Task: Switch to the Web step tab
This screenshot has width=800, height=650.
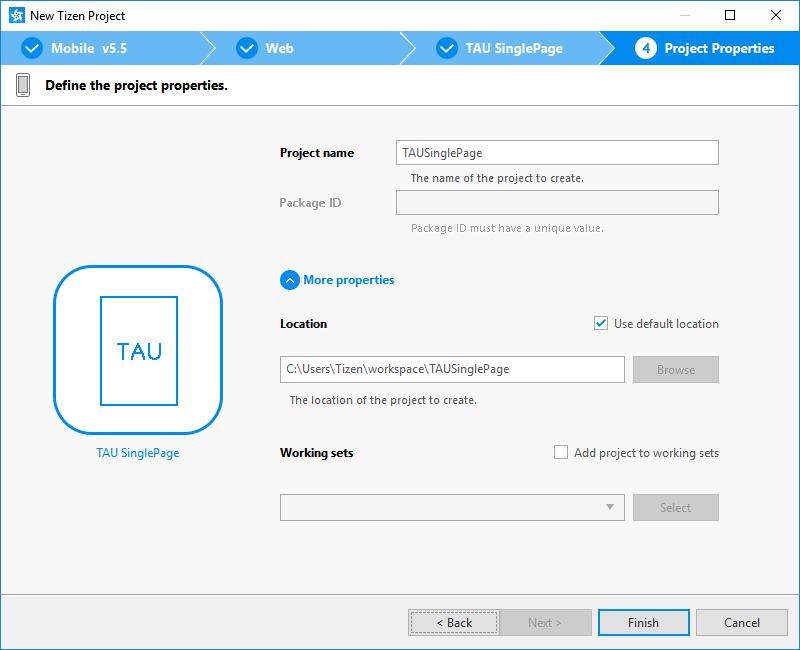Action: pyautogui.click(x=279, y=48)
